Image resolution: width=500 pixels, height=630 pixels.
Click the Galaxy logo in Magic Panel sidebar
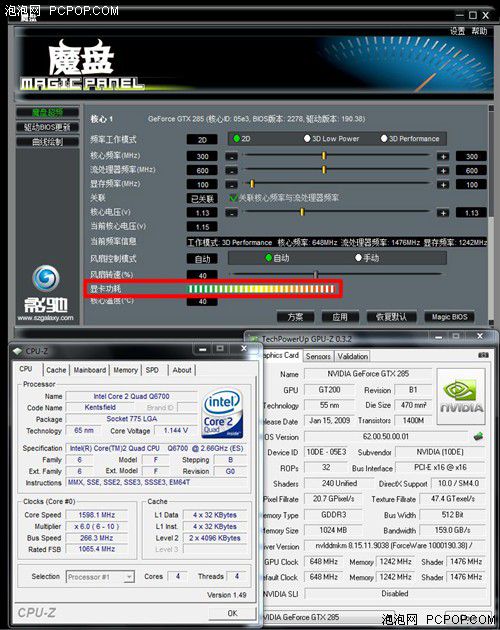click(x=45, y=278)
